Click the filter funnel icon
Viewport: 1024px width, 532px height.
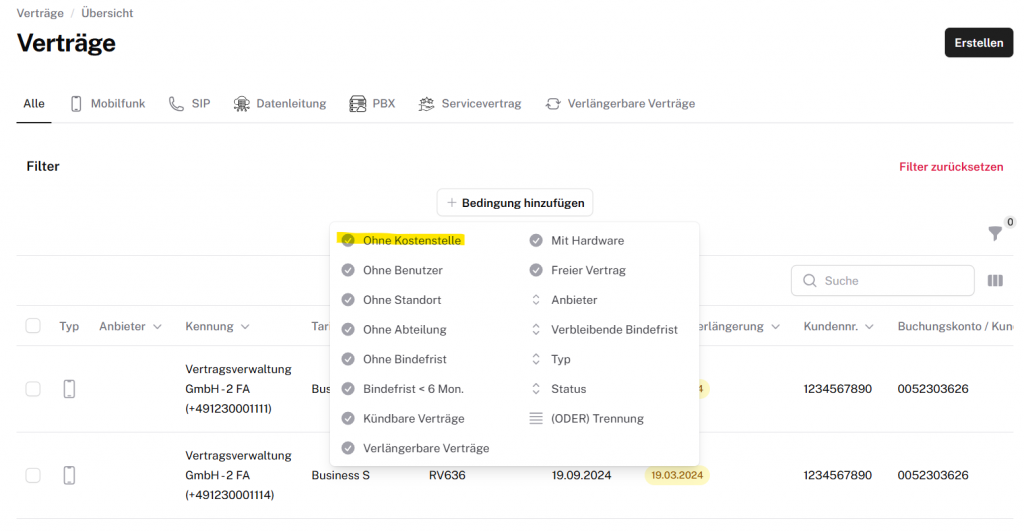coord(994,233)
